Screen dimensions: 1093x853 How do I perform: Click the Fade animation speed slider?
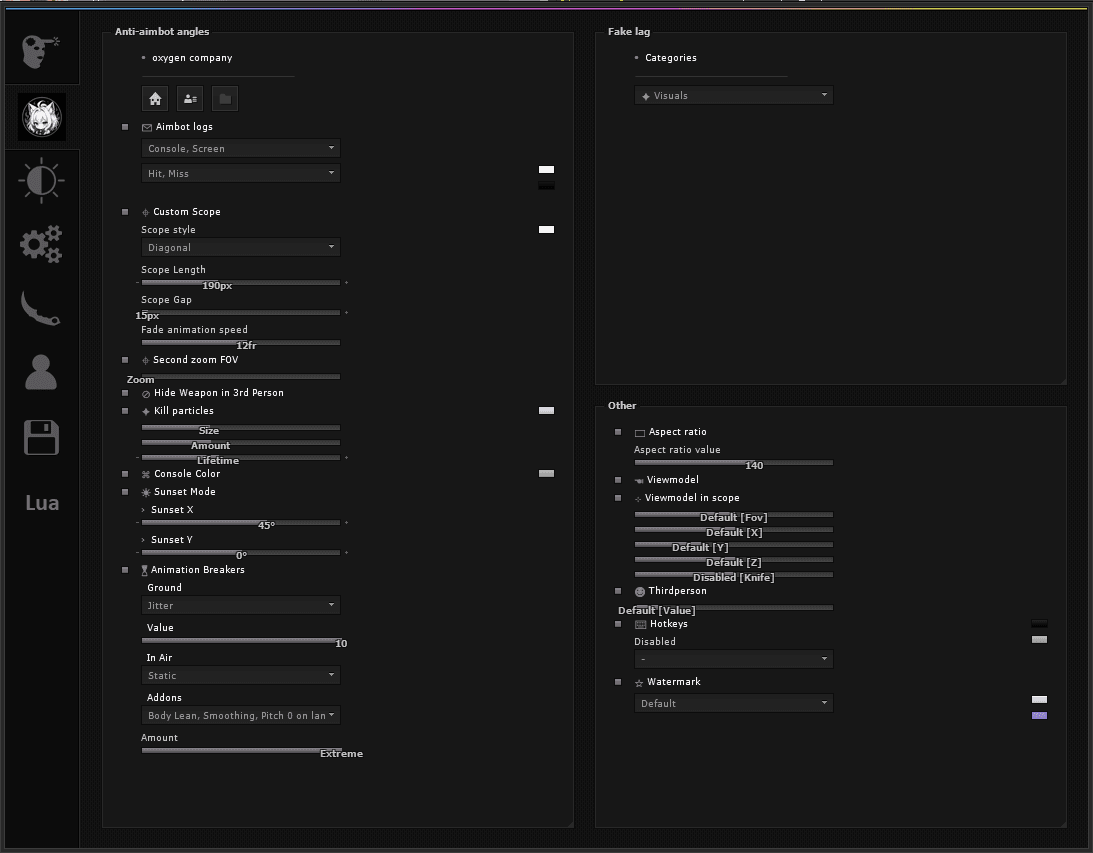(241, 342)
